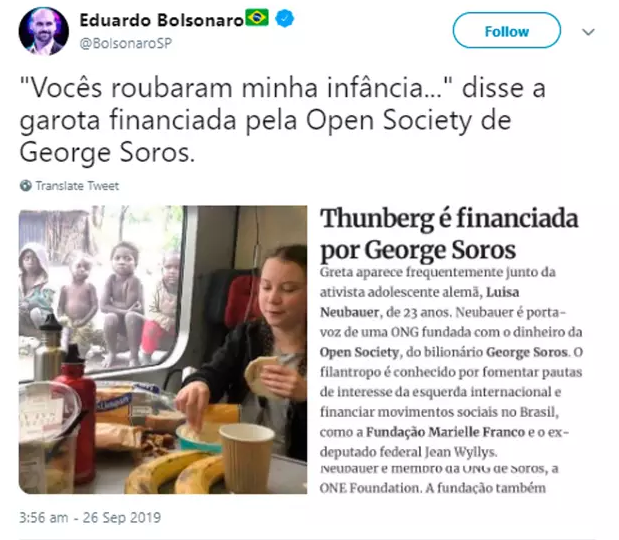Click bold Open Society in the article excerpt
This screenshot has width=619, height=540.
click(359, 352)
